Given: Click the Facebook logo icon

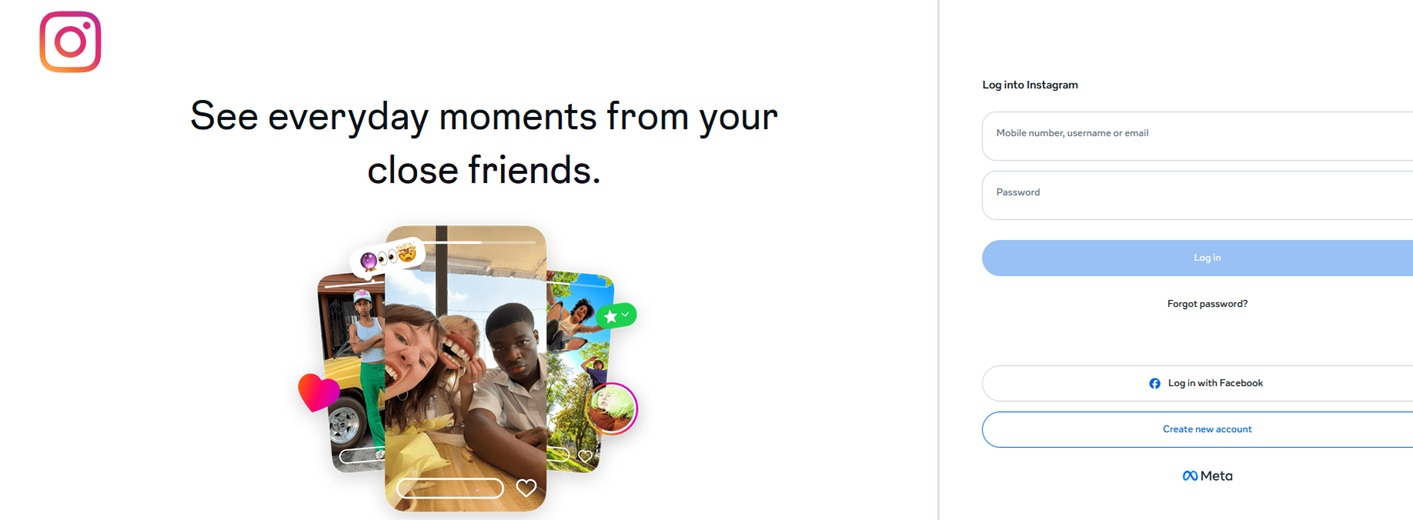Looking at the screenshot, I should 1155,384.
